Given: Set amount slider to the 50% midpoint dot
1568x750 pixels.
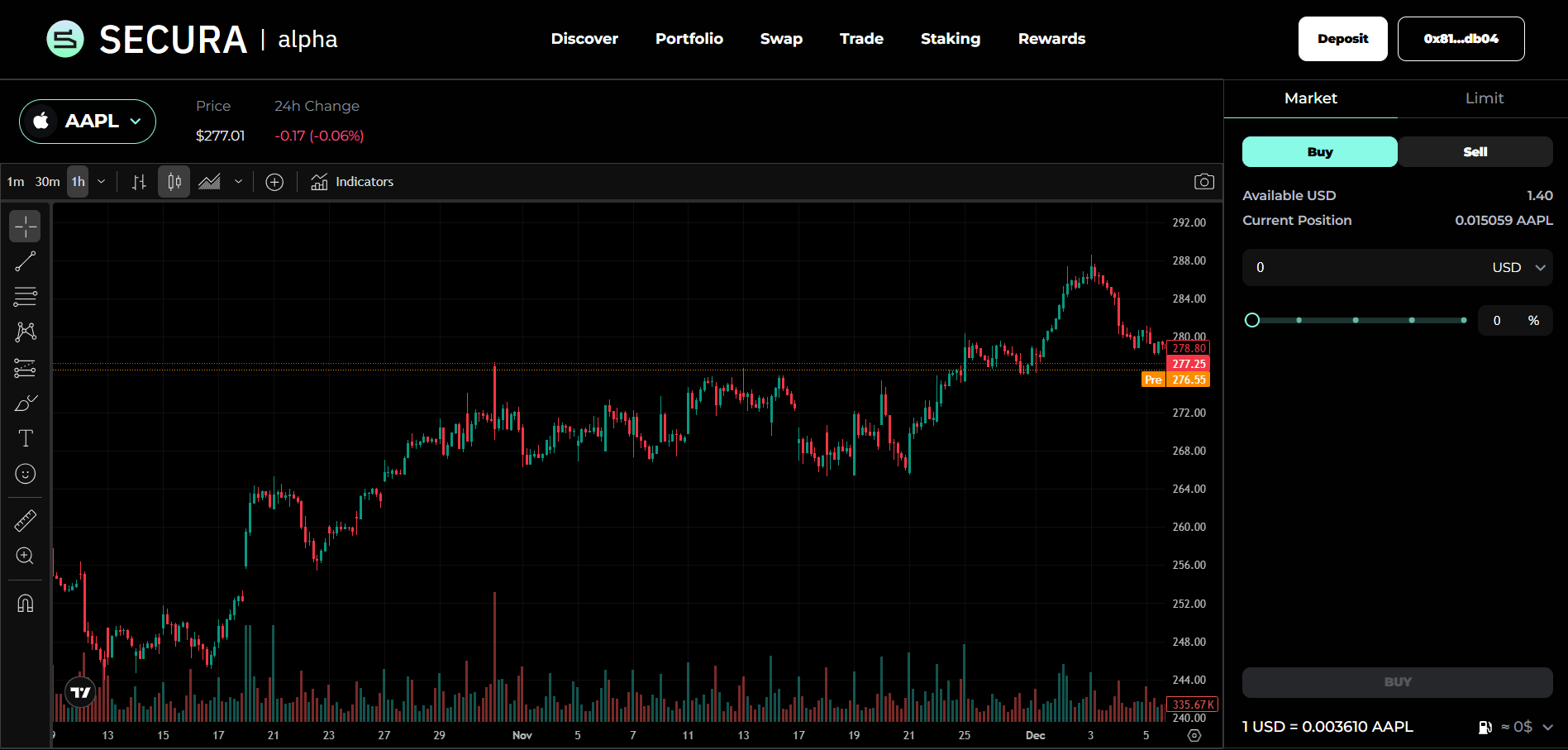Looking at the screenshot, I should [1356, 320].
